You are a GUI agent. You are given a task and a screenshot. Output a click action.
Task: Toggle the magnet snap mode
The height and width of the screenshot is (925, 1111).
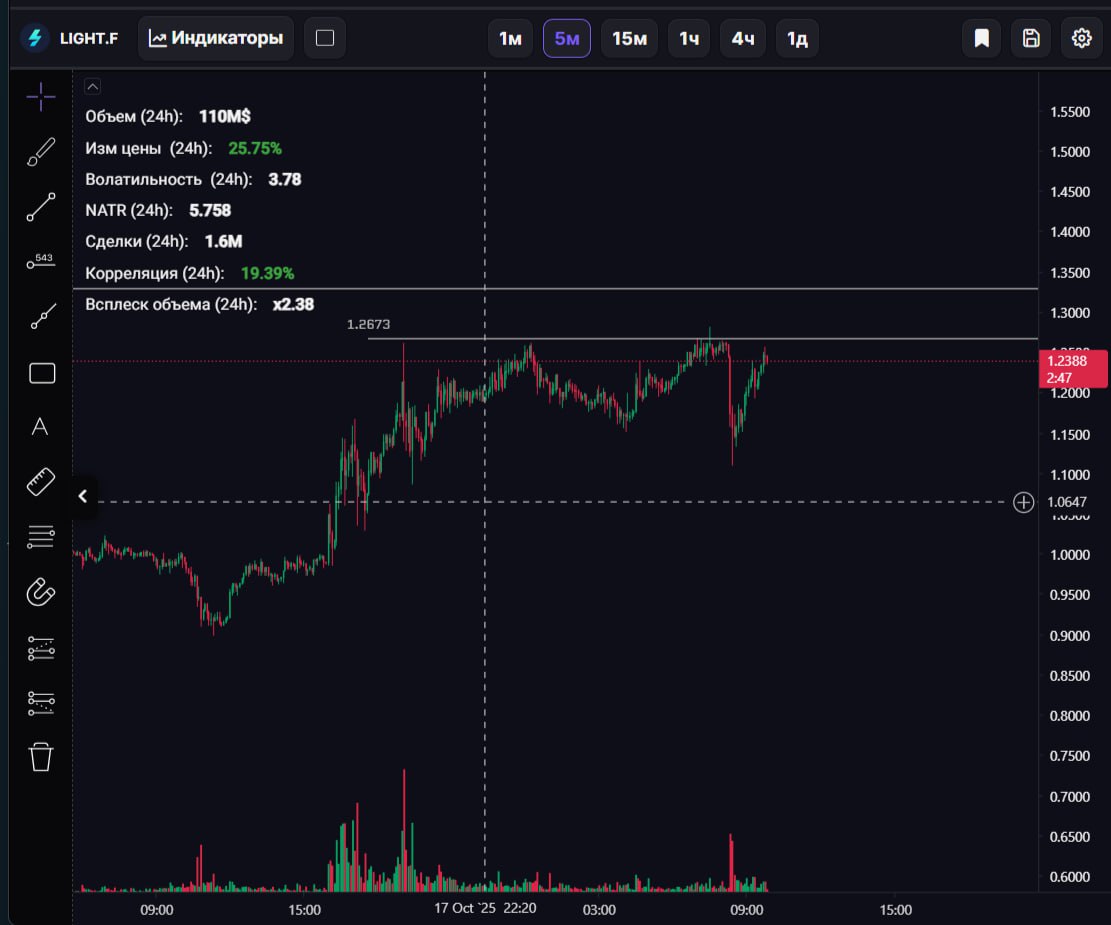click(41, 592)
